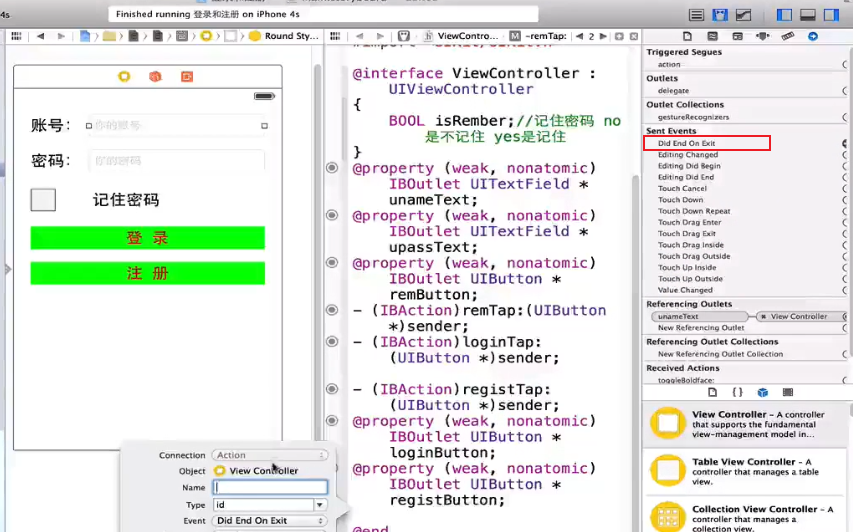The height and width of the screenshot is (532, 853).
Task: Select the Exit icon in scene dock
Action: (187, 77)
